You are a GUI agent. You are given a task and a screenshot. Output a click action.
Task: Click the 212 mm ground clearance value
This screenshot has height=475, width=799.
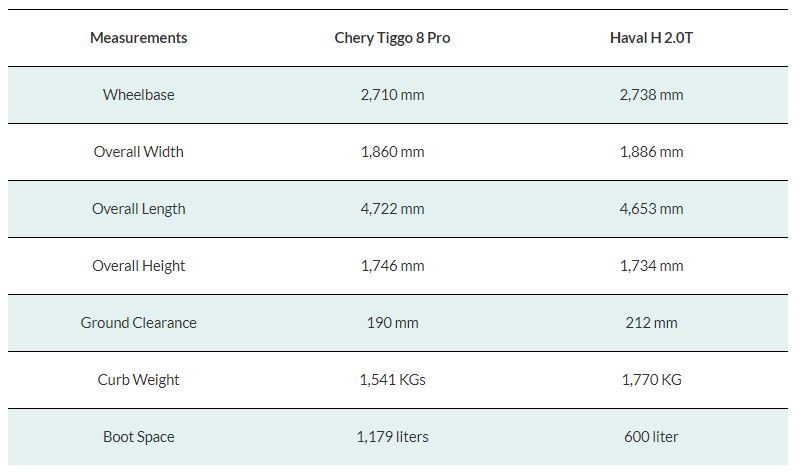pos(651,323)
